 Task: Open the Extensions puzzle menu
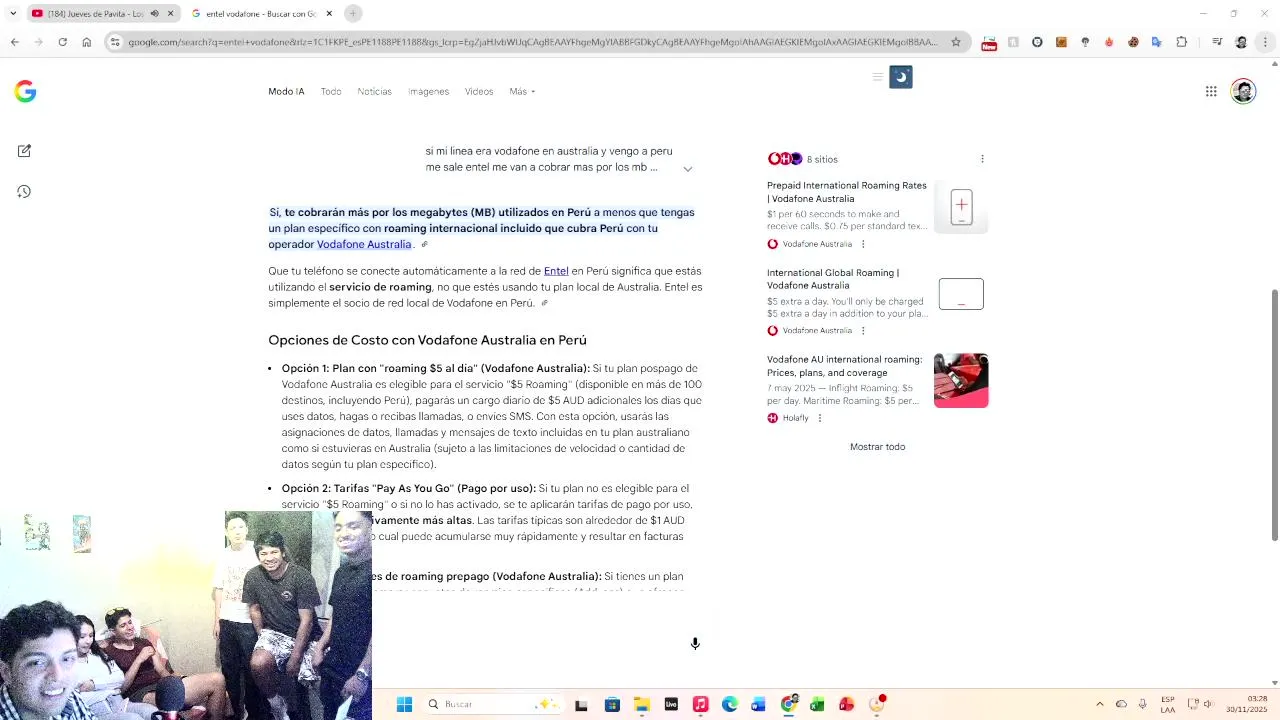1182,42
